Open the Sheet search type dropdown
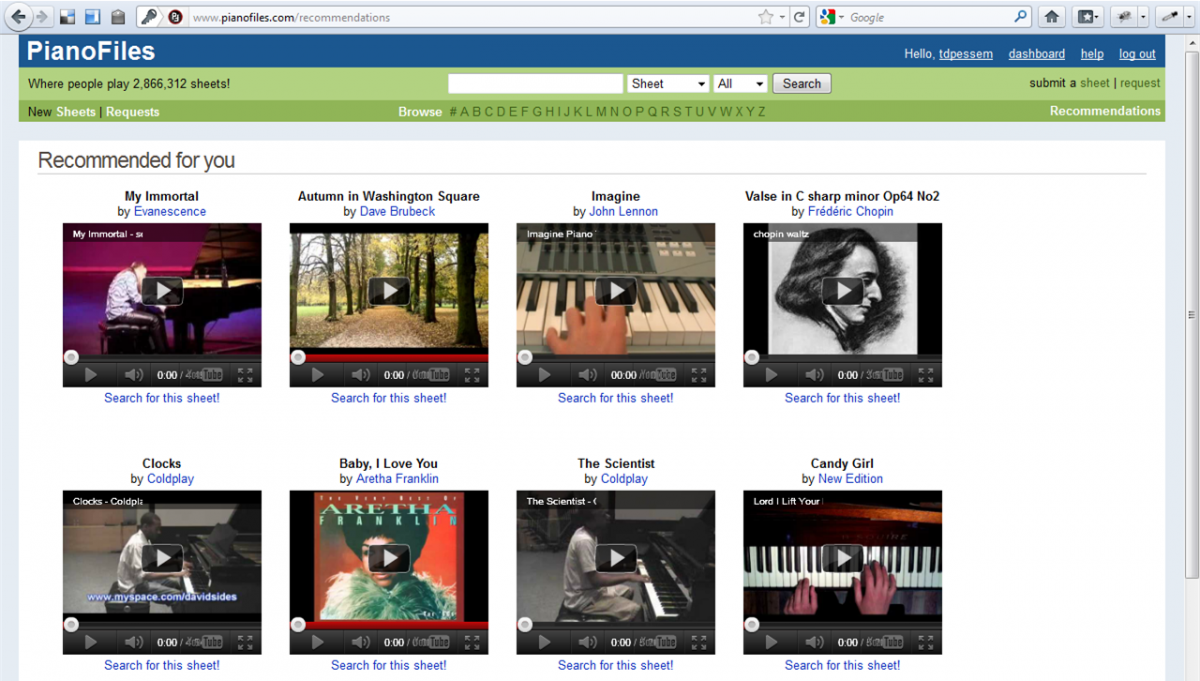The height and width of the screenshot is (681, 1200). click(668, 84)
